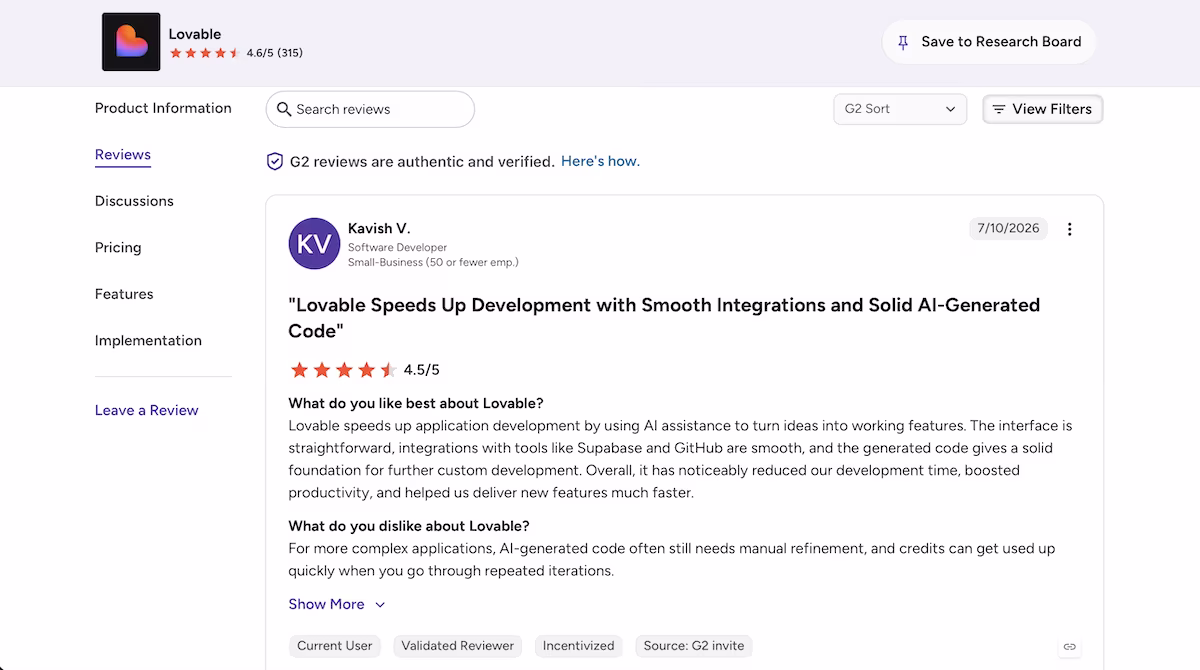
Task: Go to the Discussions section
Action: coord(134,201)
